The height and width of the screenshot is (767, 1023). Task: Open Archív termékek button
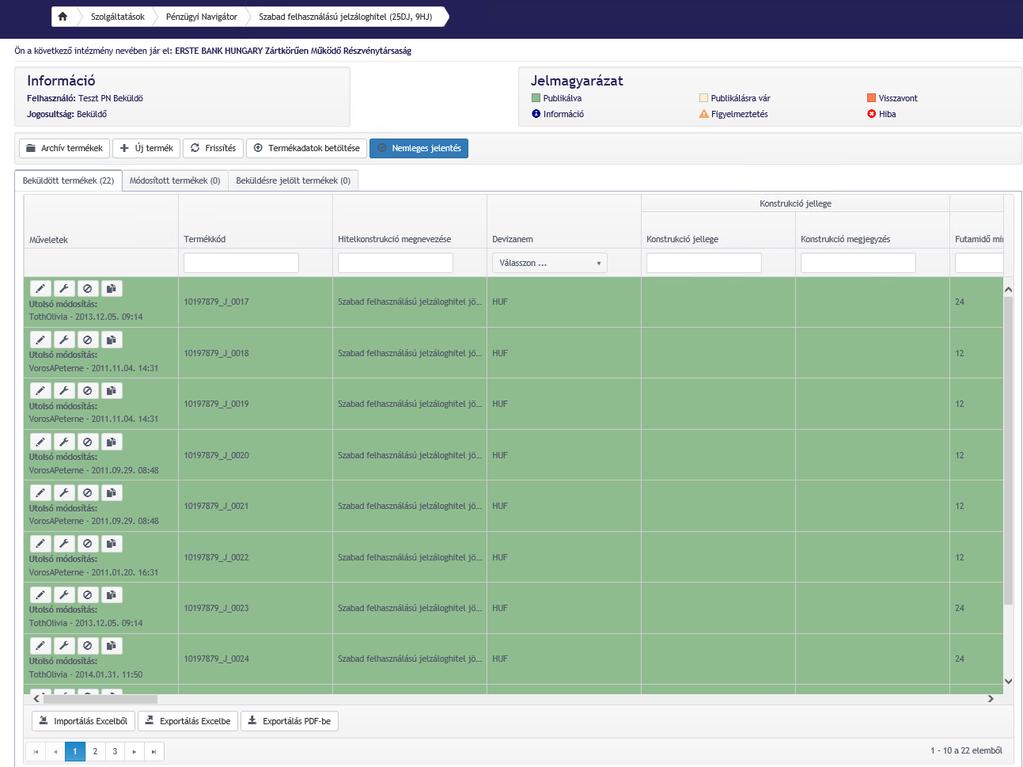(x=64, y=148)
